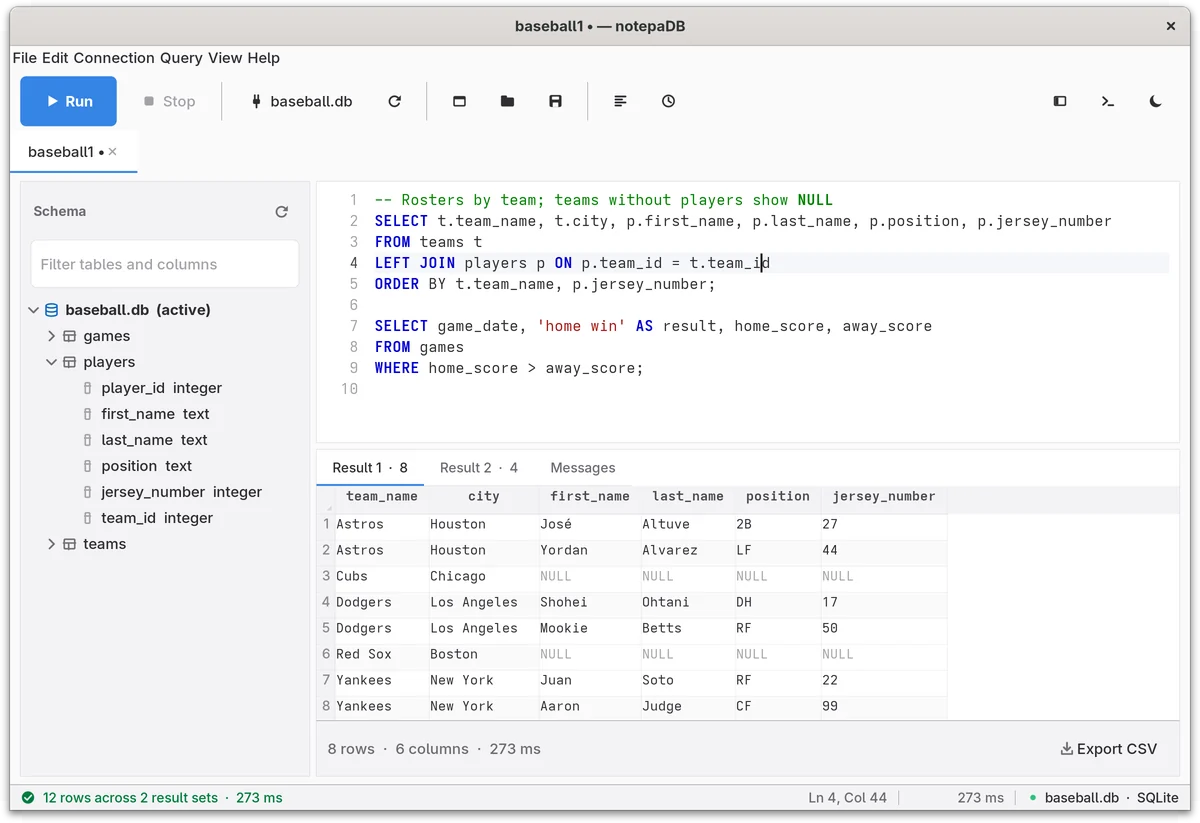Save the query with the floppy disk icon
The image size is (1200, 823).
tap(555, 101)
